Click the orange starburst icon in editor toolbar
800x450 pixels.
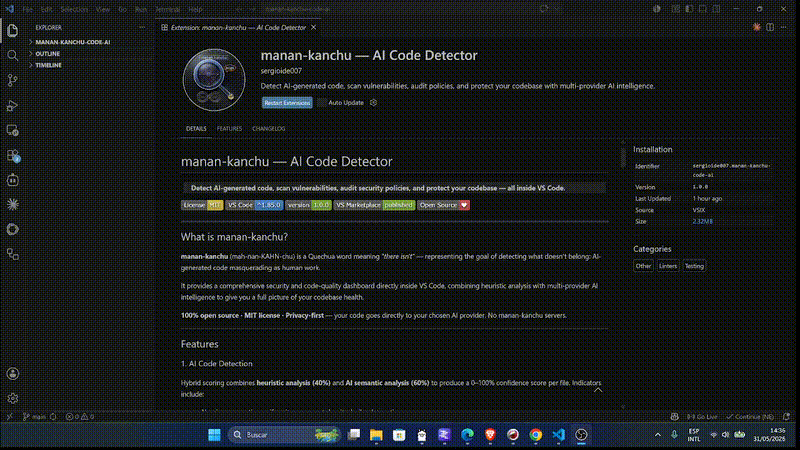coord(757,27)
